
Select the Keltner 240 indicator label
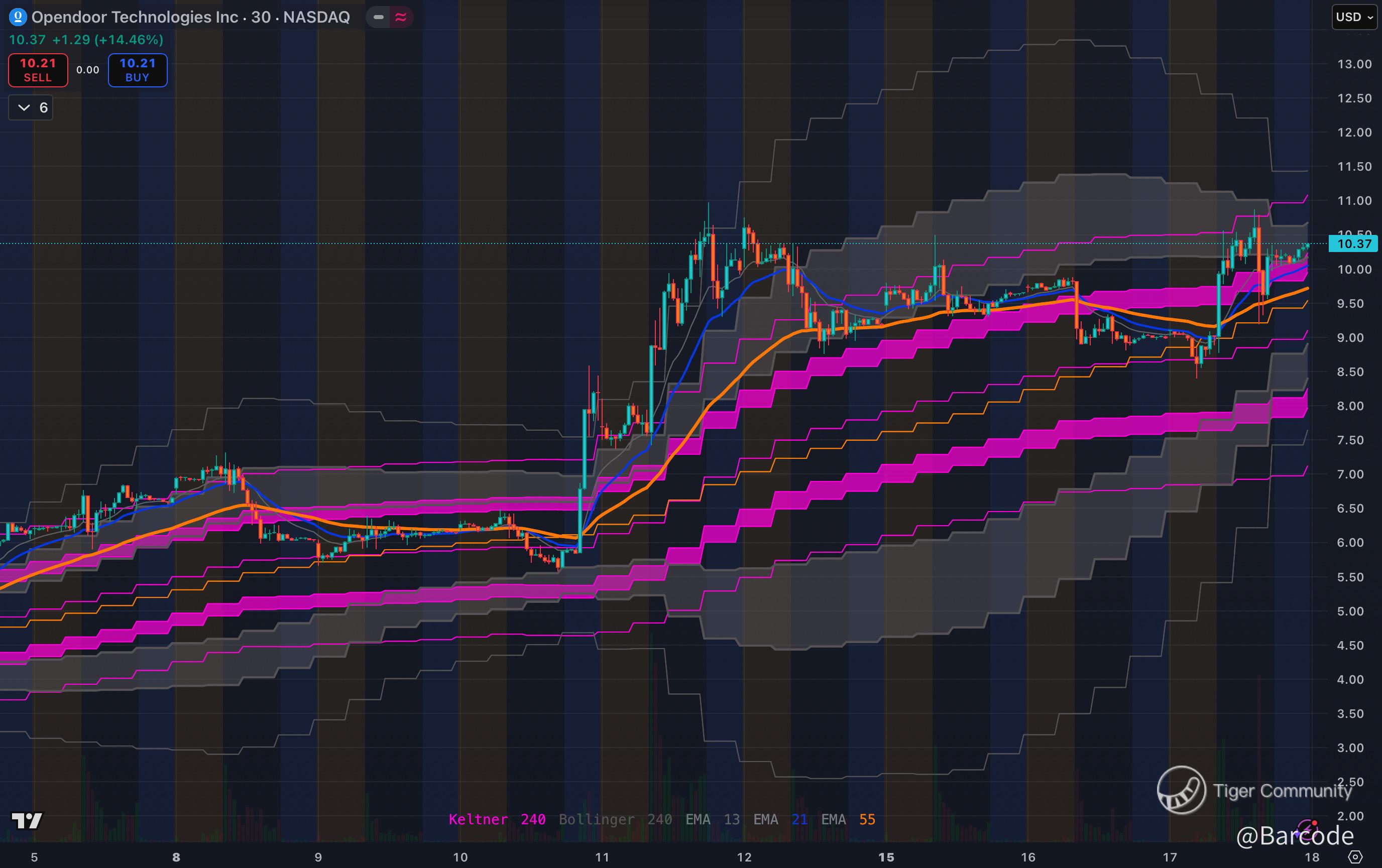[x=497, y=819]
